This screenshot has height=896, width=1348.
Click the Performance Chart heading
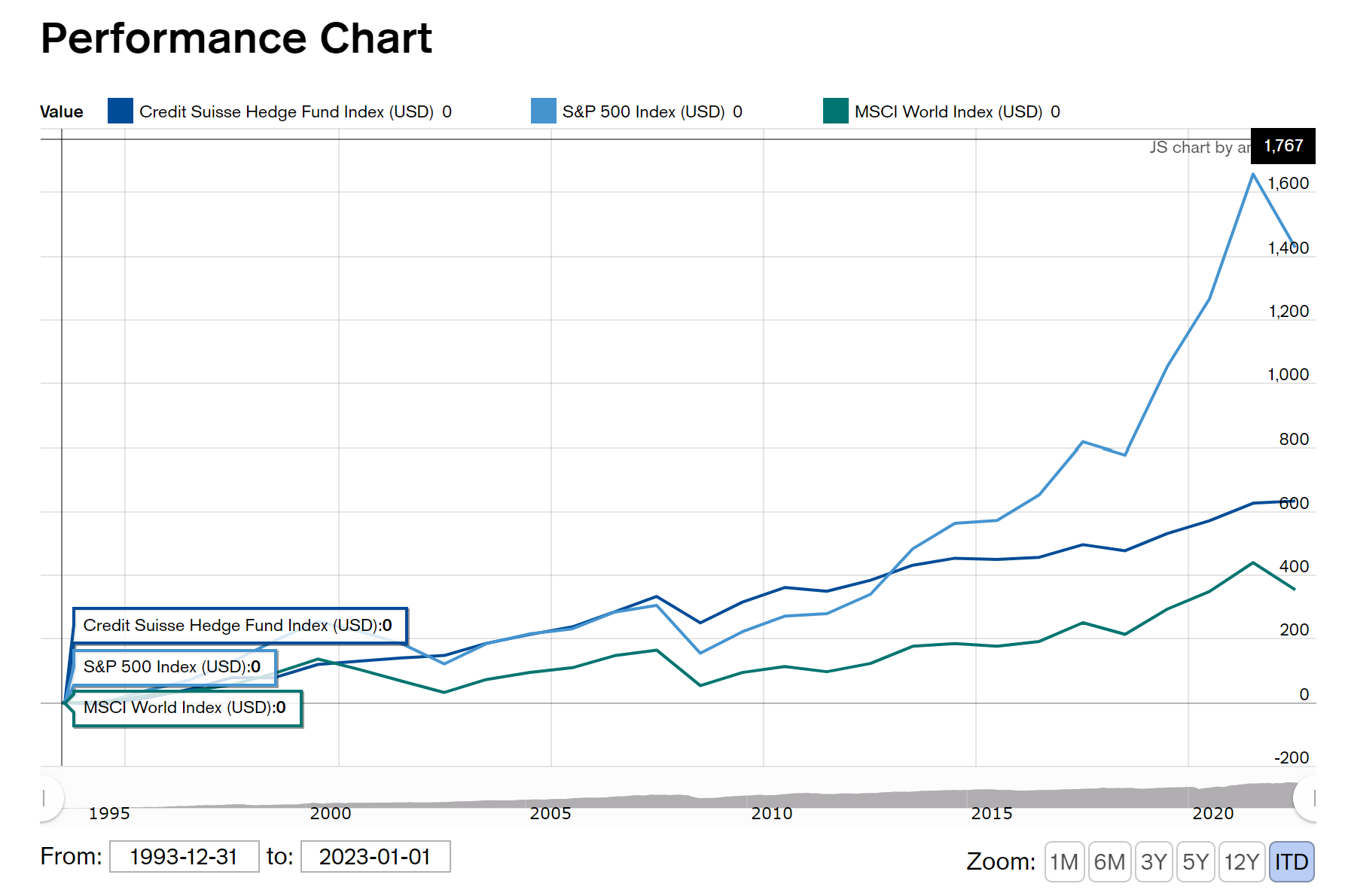click(x=236, y=38)
